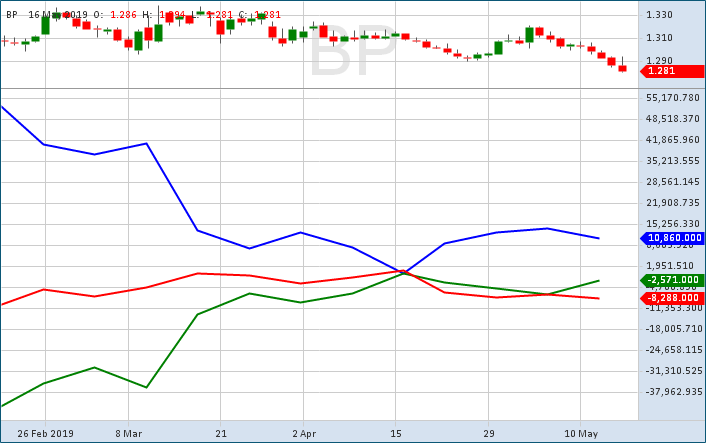The height and width of the screenshot is (443, 706).
Task: Click the 41,865.960 axis value
Action: coord(673,140)
